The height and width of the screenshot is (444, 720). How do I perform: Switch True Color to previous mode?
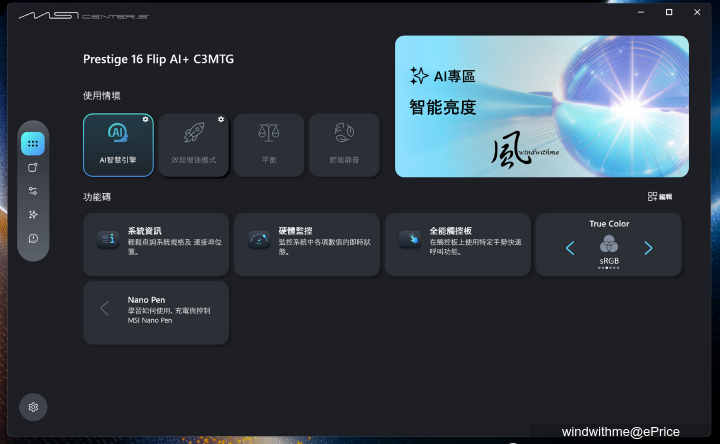(x=570, y=248)
